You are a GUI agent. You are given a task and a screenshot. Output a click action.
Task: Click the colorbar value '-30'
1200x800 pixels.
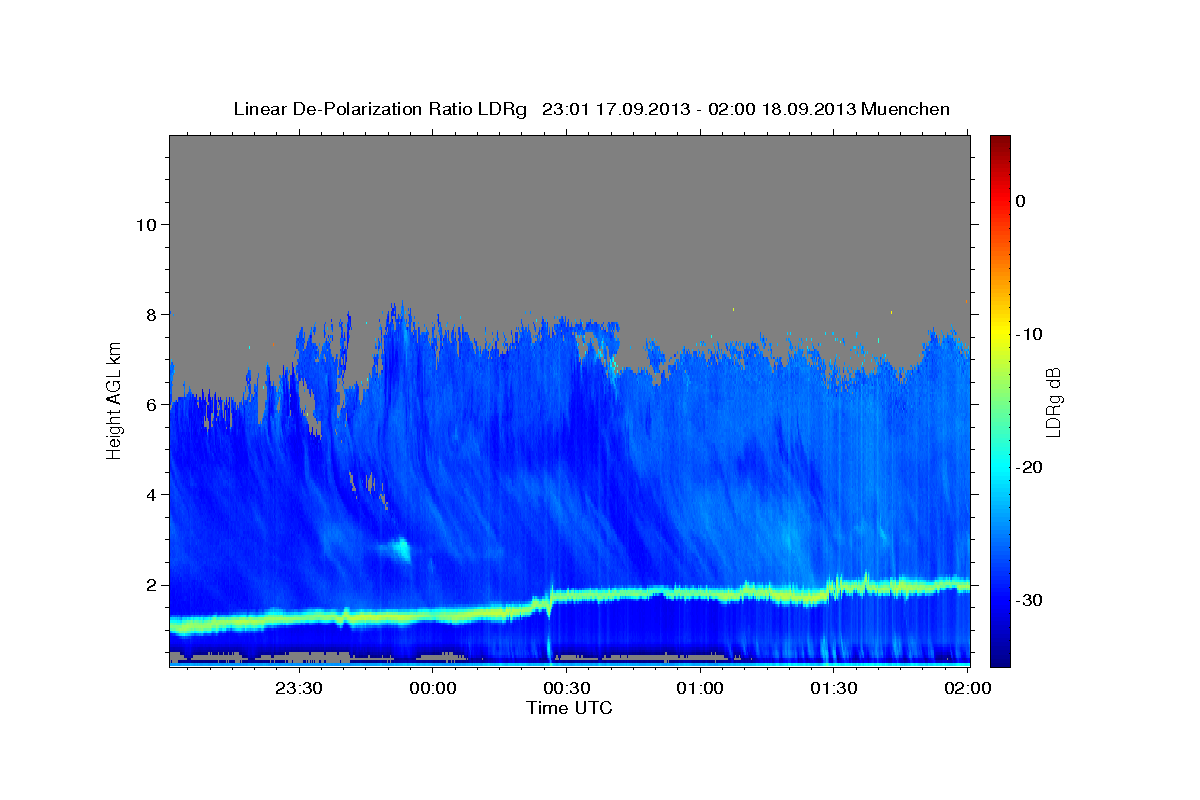click(x=1031, y=600)
